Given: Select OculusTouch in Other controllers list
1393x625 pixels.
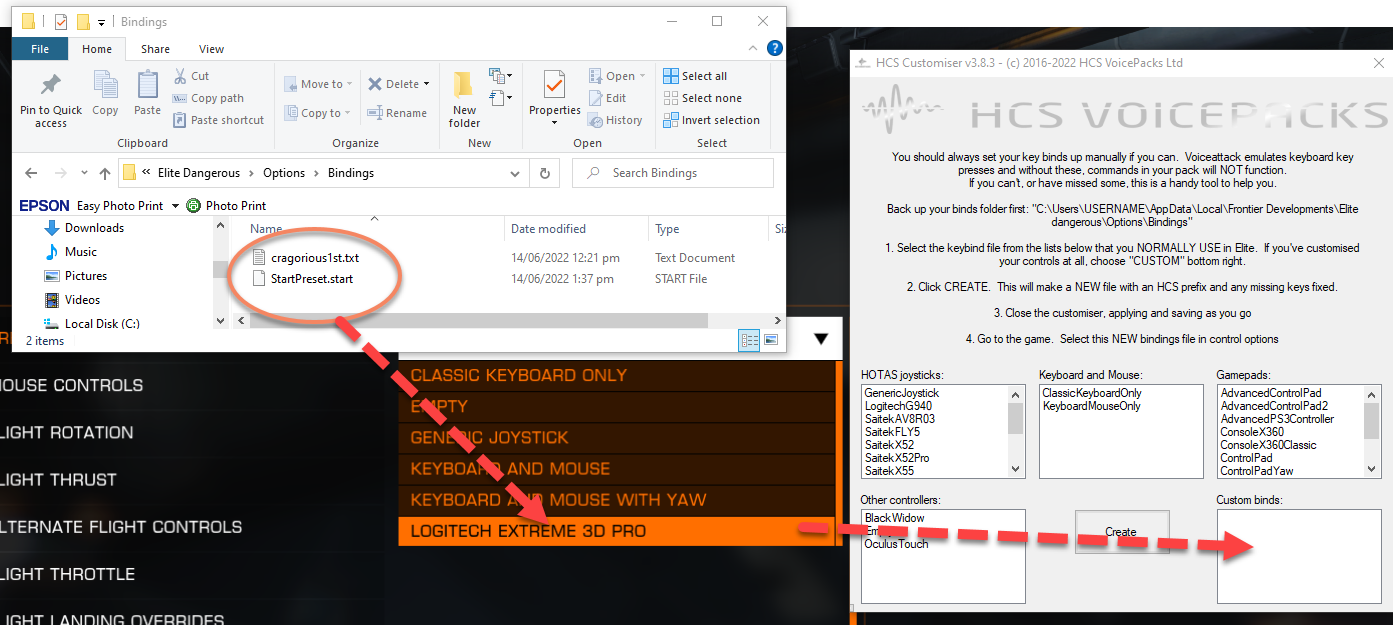Looking at the screenshot, I should point(897,544).
